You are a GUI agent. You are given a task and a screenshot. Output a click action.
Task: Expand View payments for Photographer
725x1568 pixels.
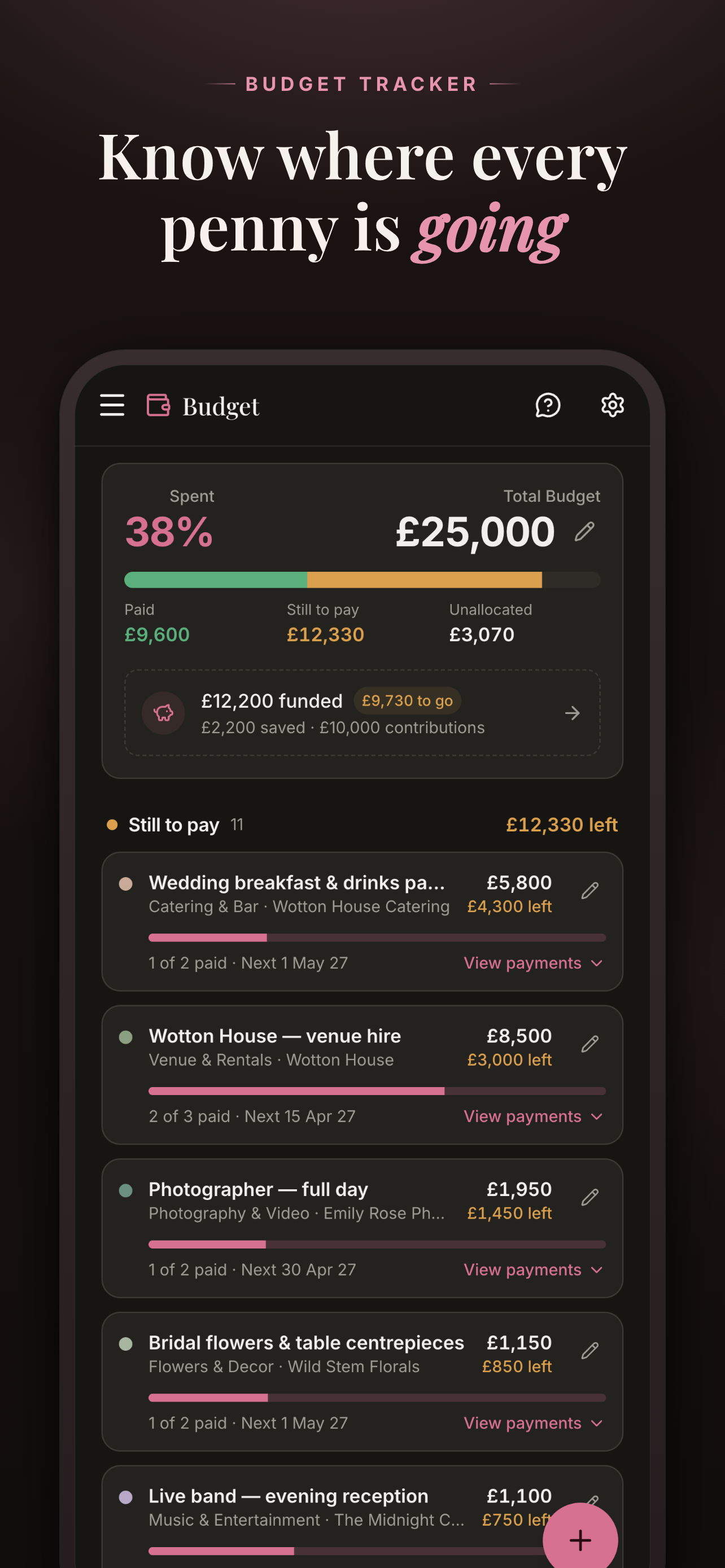click(533, 1270)
